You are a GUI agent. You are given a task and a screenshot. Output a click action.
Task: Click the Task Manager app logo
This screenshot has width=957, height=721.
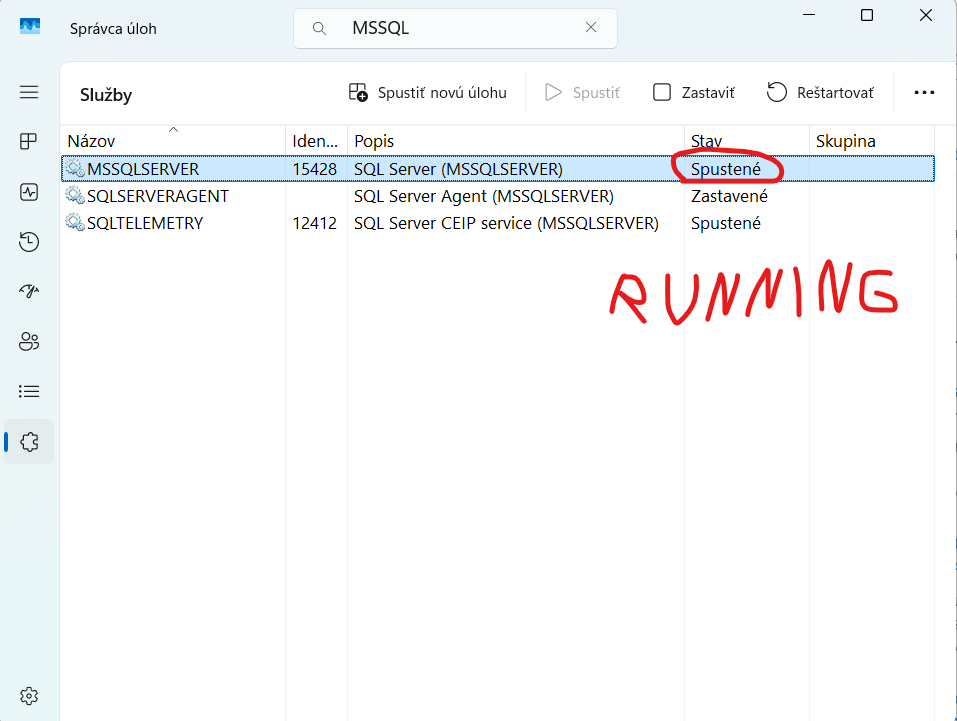coord(30,26)
